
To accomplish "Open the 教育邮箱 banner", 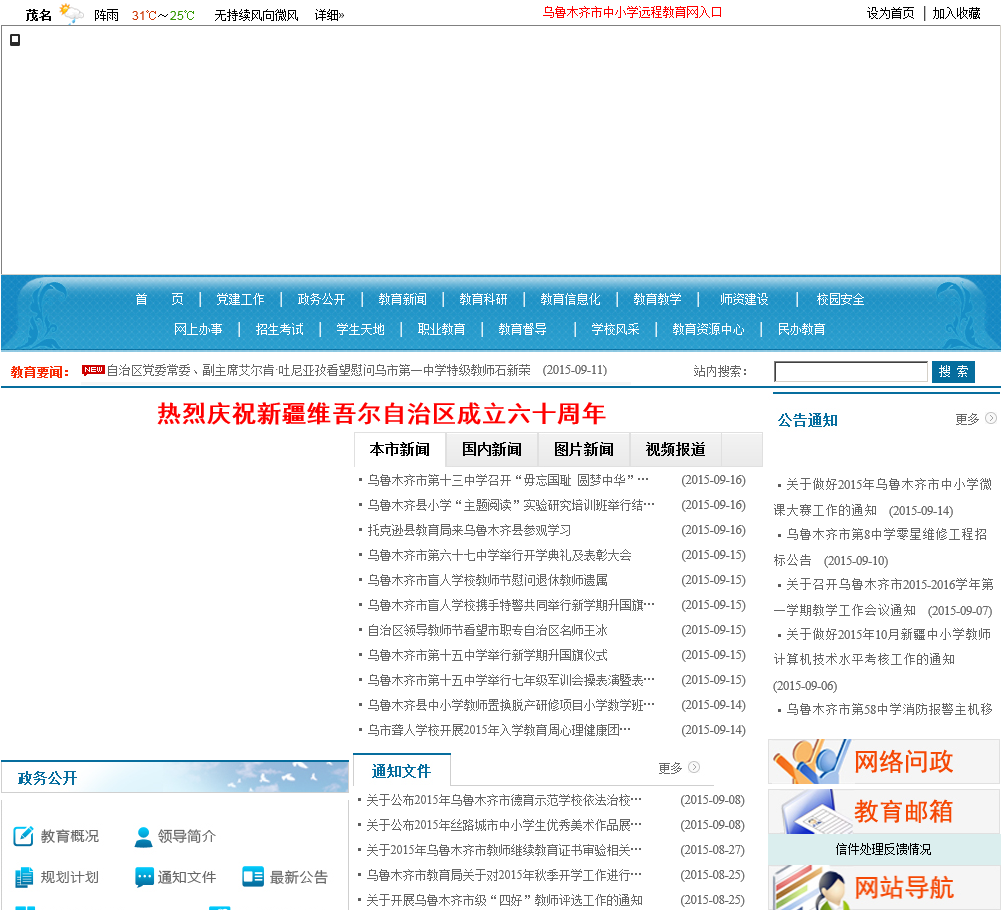I will pyautogui.click(x=884, y=812).
